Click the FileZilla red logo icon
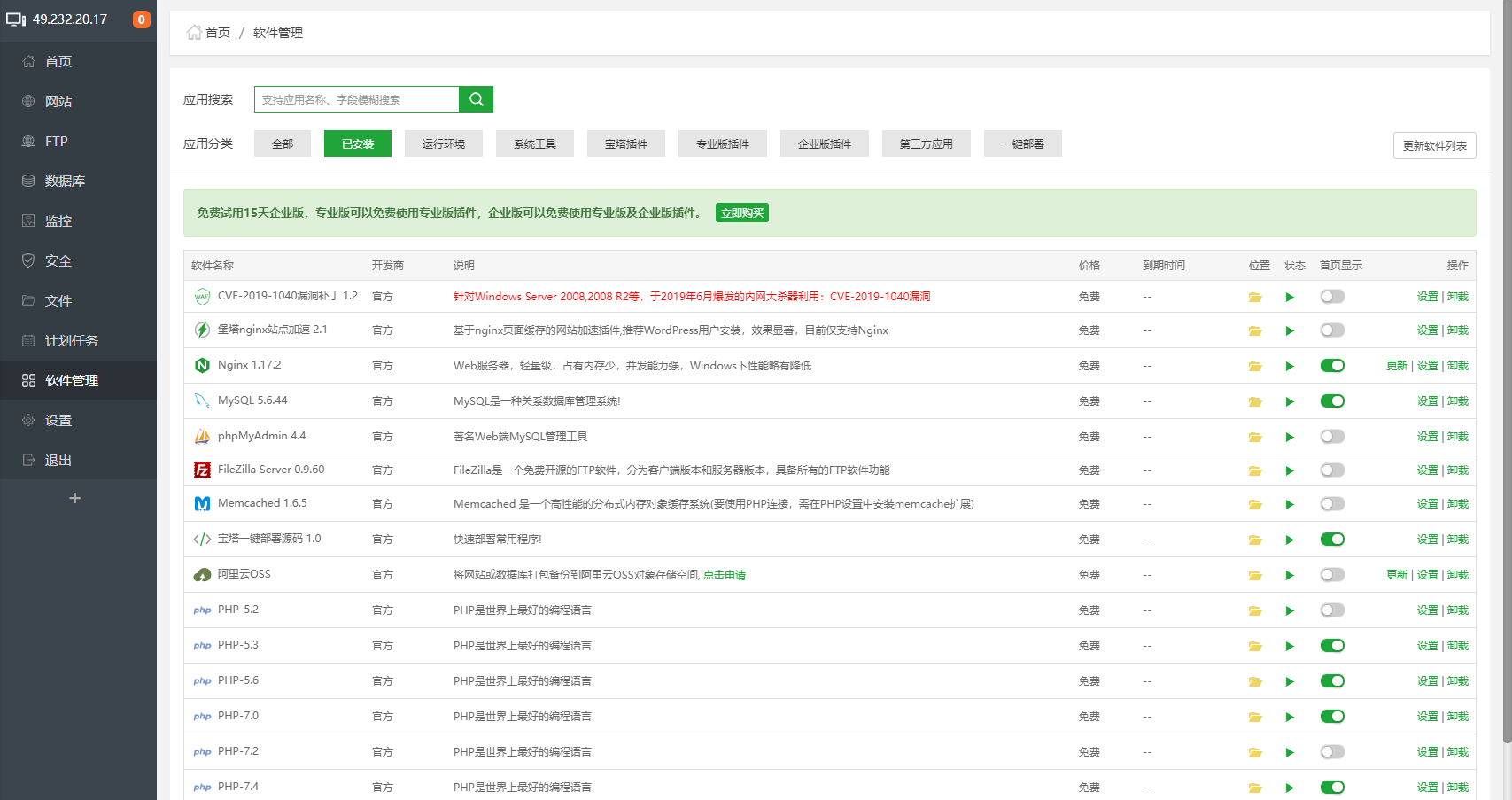The height and width of the screenshot is (800, 1512). 202,470
